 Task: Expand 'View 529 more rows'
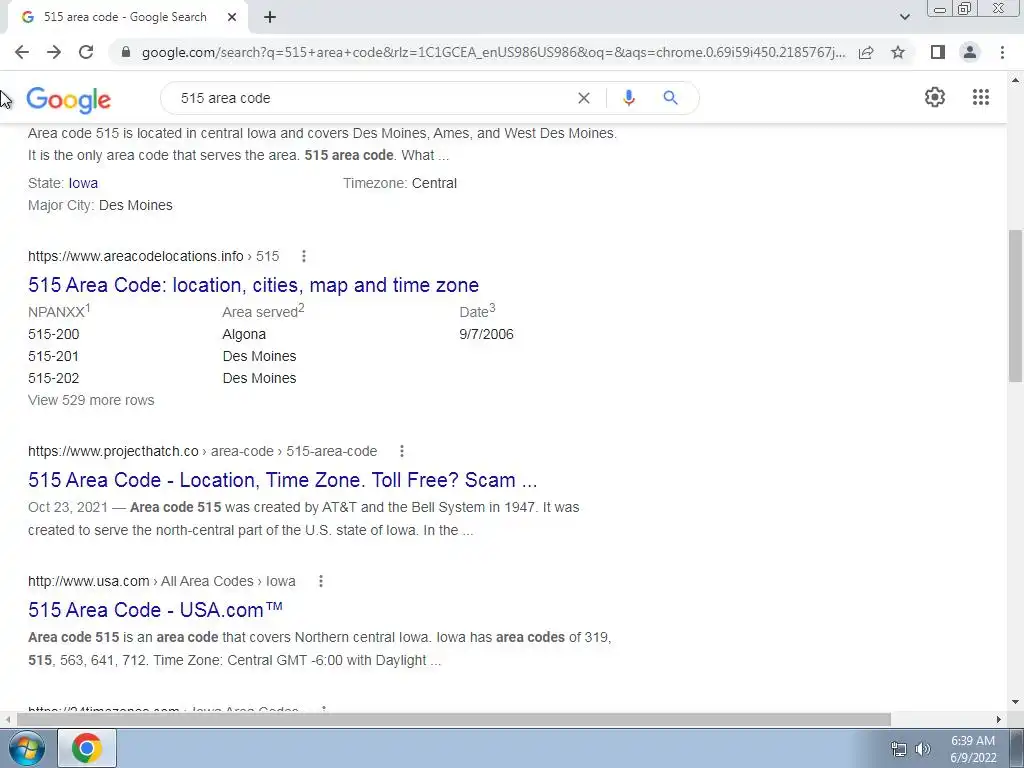click(x=91, y=400)
